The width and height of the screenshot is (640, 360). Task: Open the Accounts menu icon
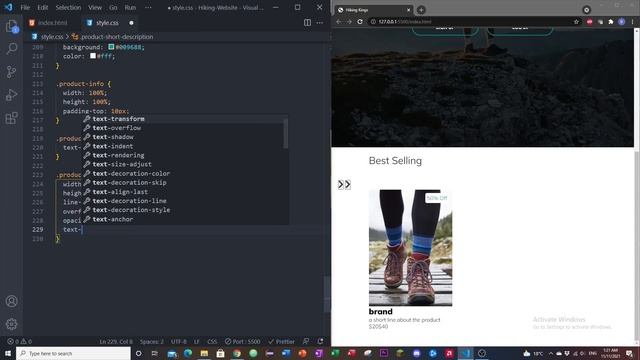(11, 301)
